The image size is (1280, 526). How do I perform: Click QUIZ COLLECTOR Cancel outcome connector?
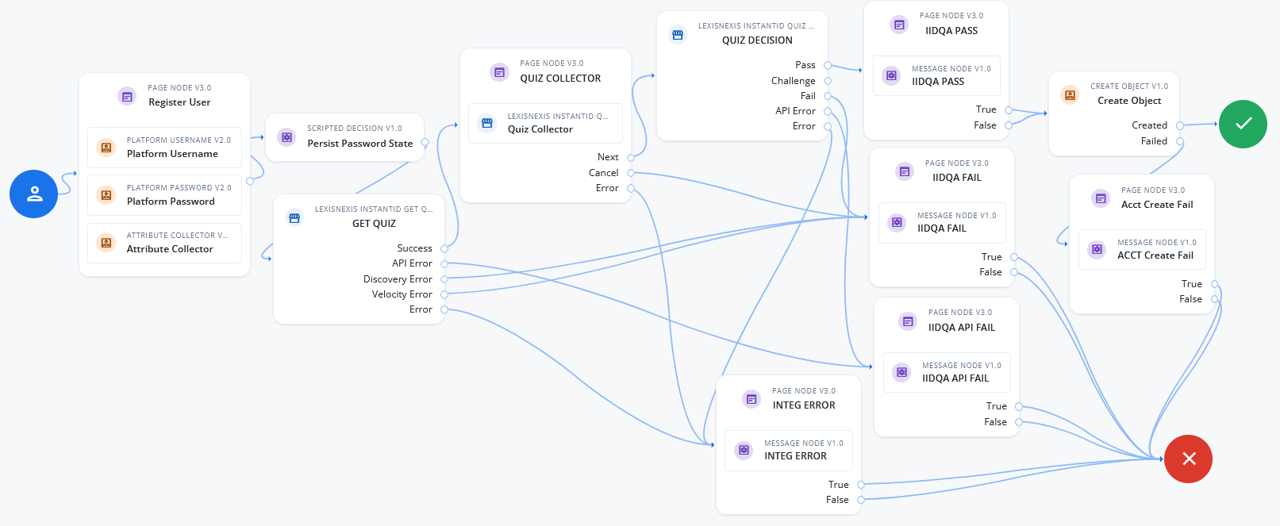pos(630,173)
